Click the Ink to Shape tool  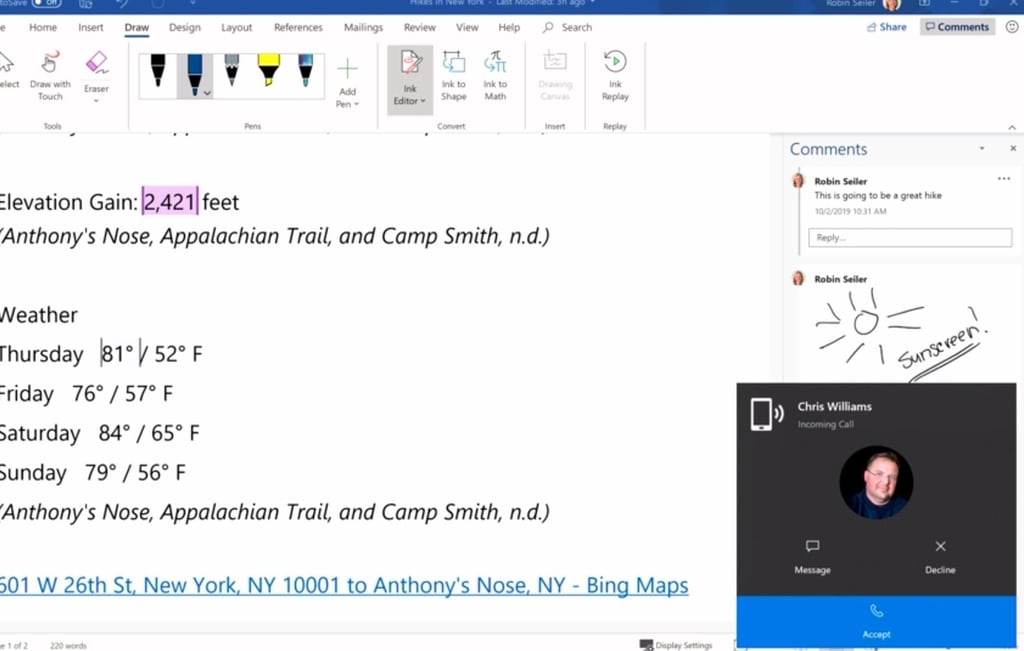click(453, 76)
